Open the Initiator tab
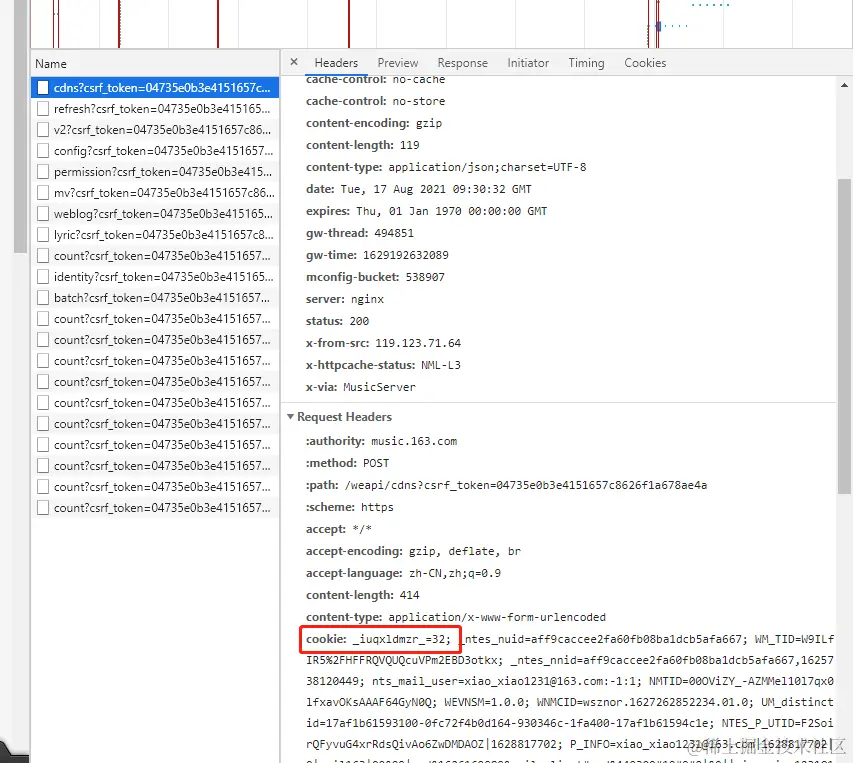The height and width of the screenshot is (763, 853). click(x=528, y=63)
